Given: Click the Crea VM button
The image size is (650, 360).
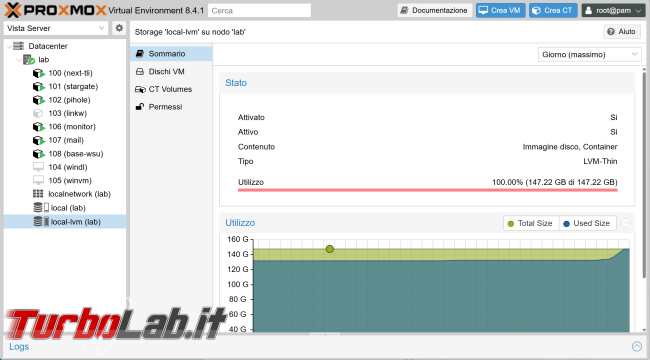Looking at the screenshot, I should 500,10.
